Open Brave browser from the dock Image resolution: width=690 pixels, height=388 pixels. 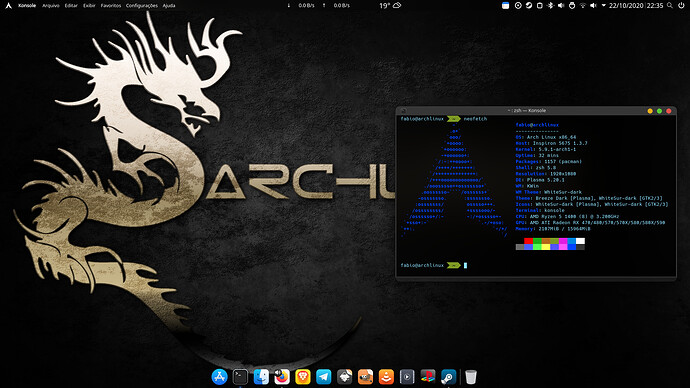303,377
